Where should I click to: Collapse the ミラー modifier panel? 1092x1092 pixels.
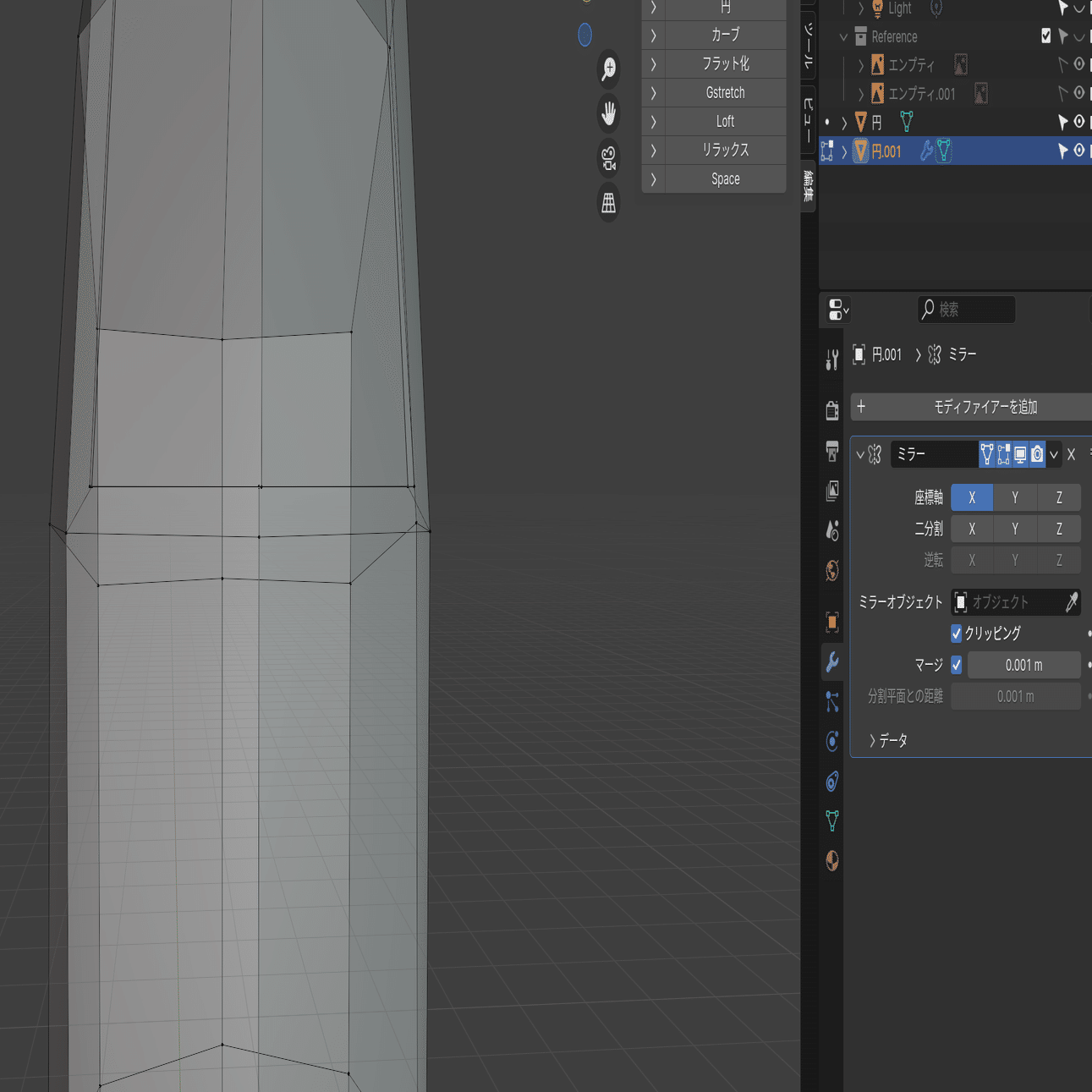click(x=860, y=455)
